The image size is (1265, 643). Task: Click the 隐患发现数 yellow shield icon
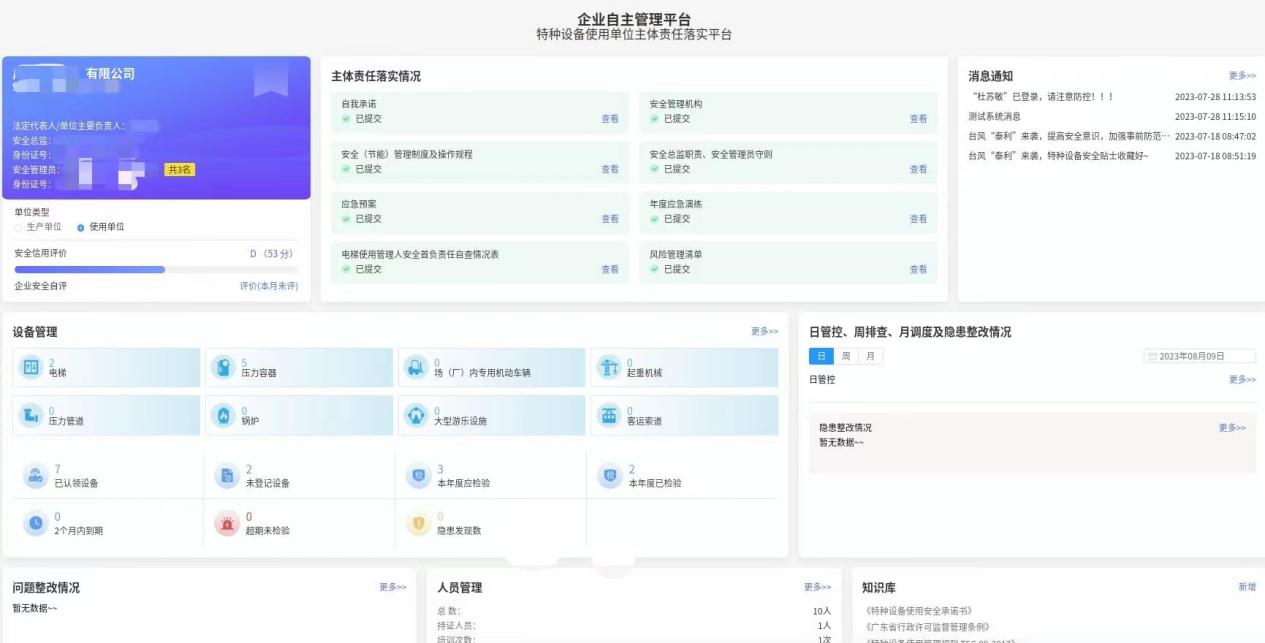[x=418, y=523]
